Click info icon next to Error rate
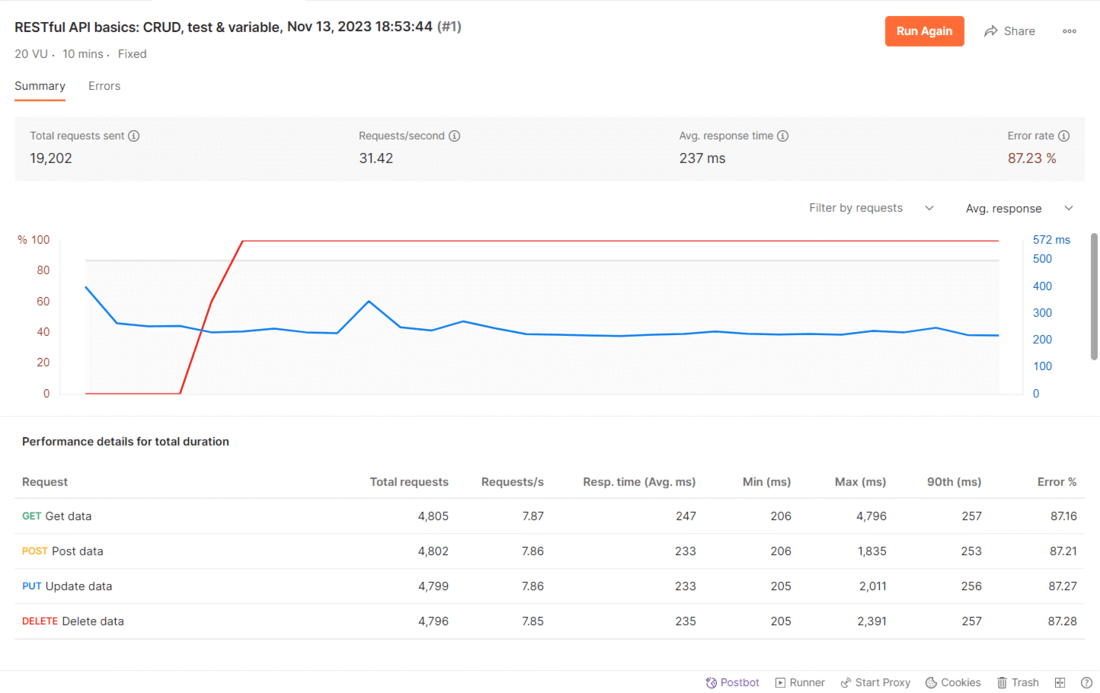The image size is (1100, 693). [x=1064, y=136]
